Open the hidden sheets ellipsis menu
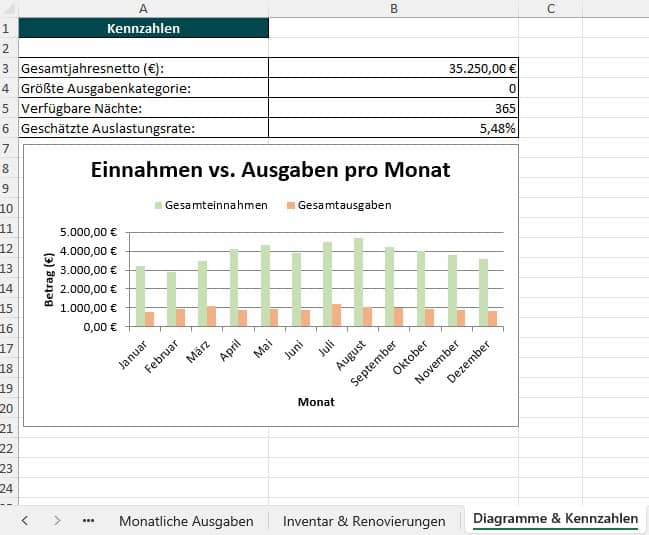This screenshot has height=535, width=649. 88,521
